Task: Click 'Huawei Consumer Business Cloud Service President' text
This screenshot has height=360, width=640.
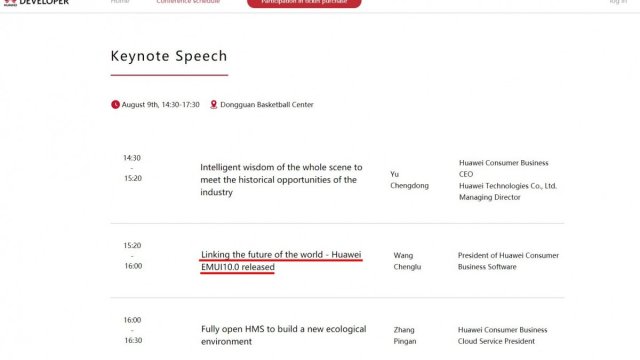Action: tap(502, 335)
